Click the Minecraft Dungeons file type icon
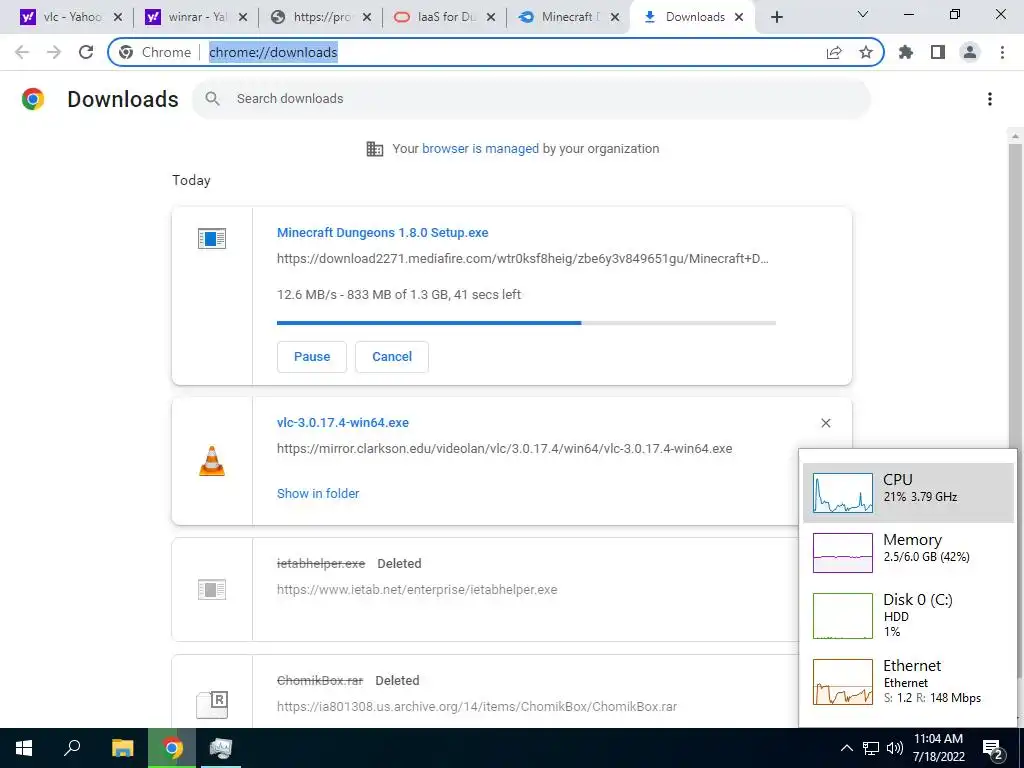The width and height of the screenshot is (1024, 768). coord(212,238)
